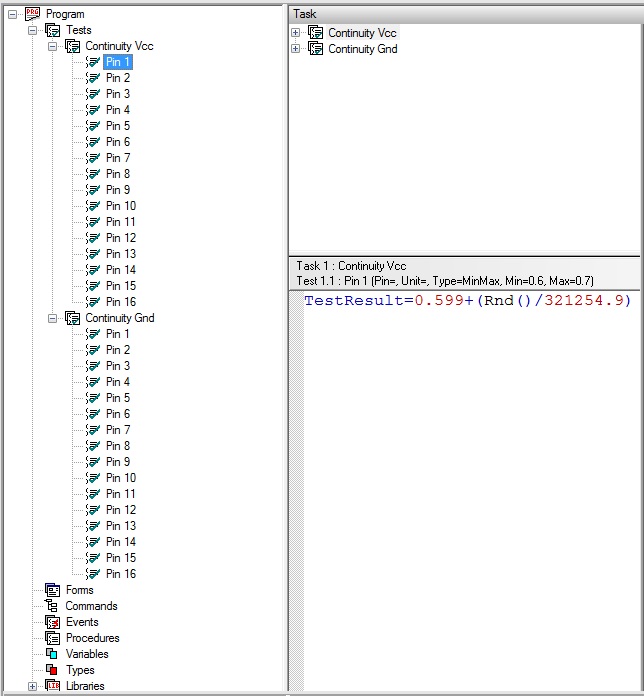This screenshot has width=644, height=696.
Task: Collapse Continuity Vcc in the left tree
Action: 52,46
